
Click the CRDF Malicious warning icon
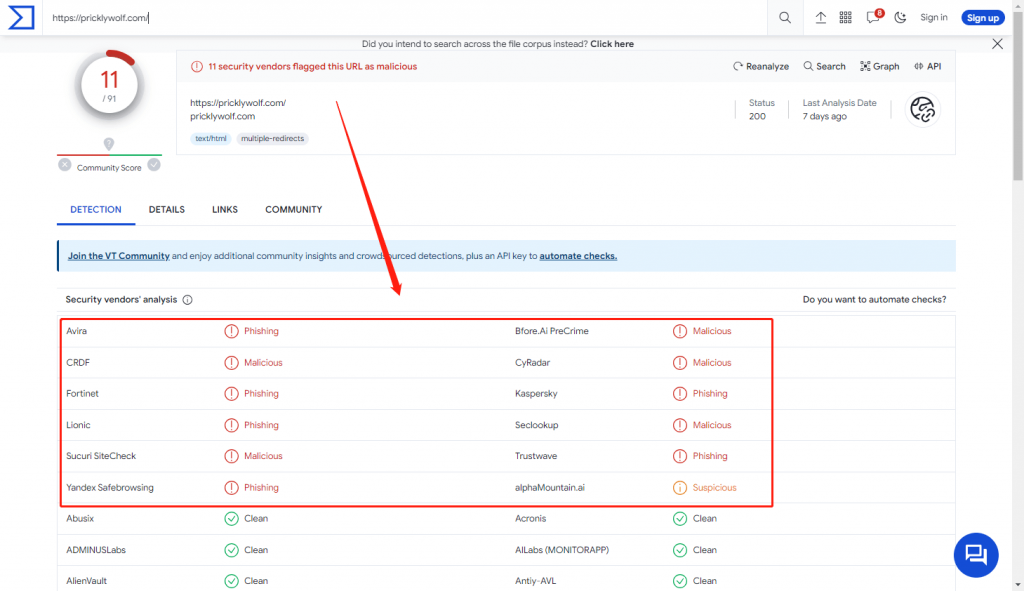pos(231,362)
